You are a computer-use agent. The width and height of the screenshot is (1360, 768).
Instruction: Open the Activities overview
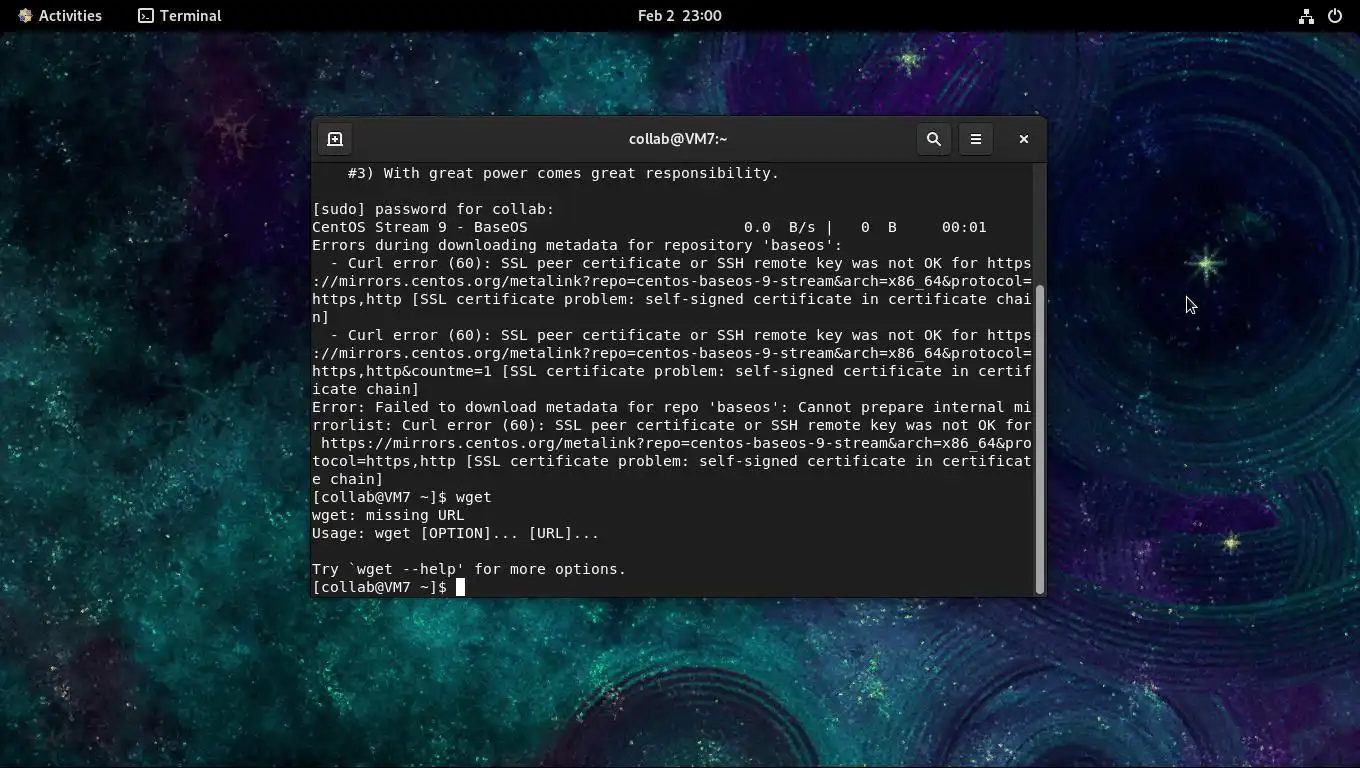60,16
